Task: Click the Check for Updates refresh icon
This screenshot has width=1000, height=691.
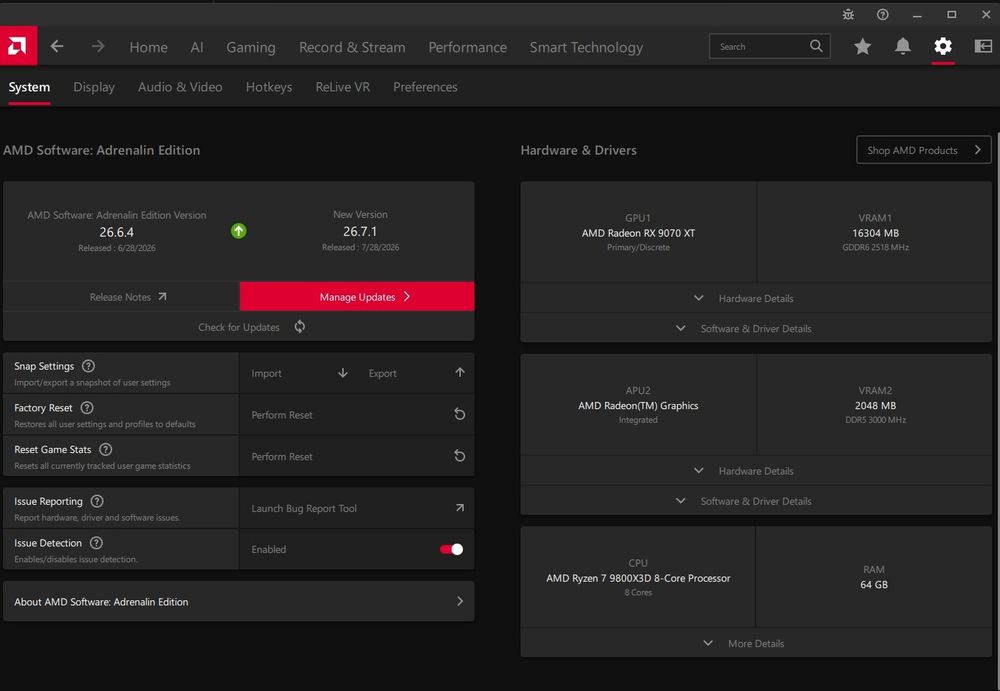Action: [300, 327]
